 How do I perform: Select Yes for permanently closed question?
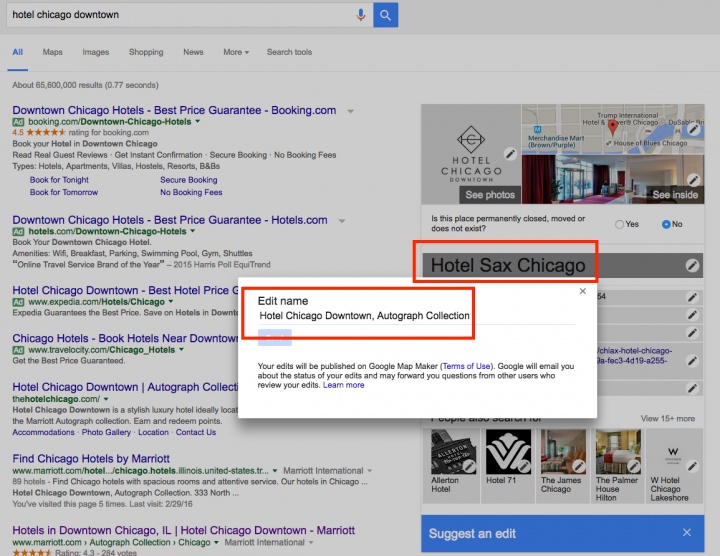(x=619, y=225)
